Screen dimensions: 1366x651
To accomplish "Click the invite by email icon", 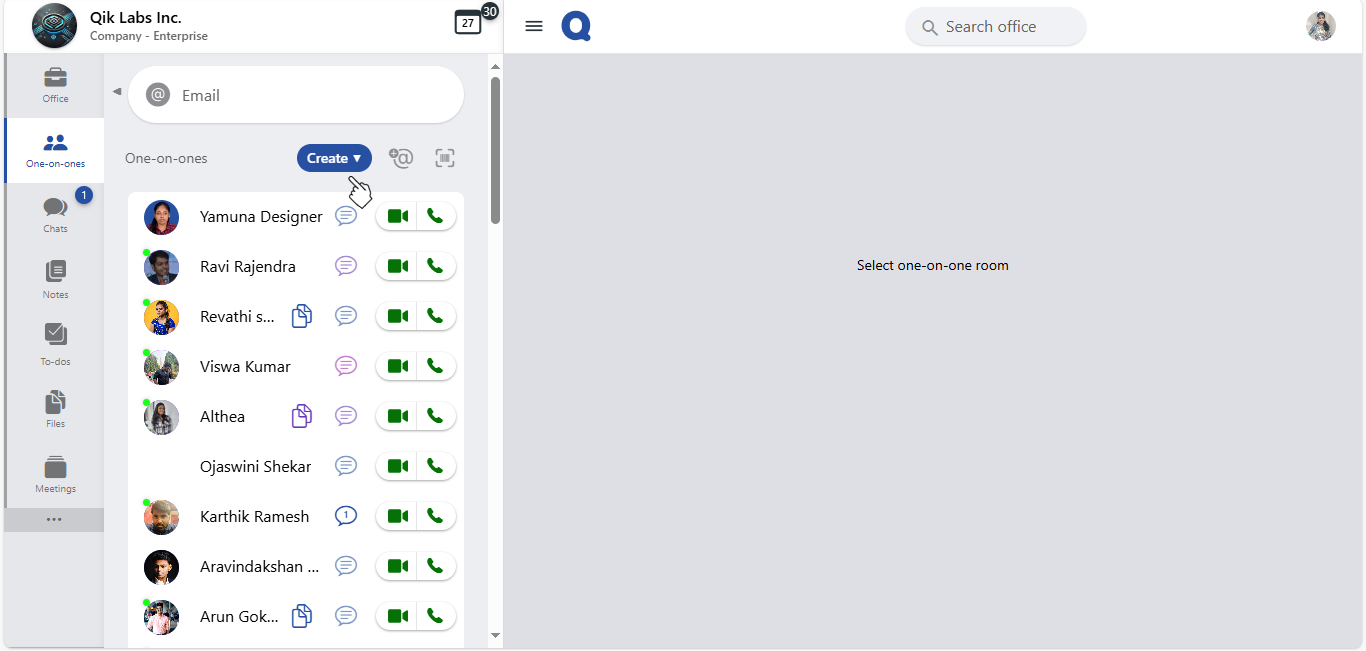I will point(401,158).
